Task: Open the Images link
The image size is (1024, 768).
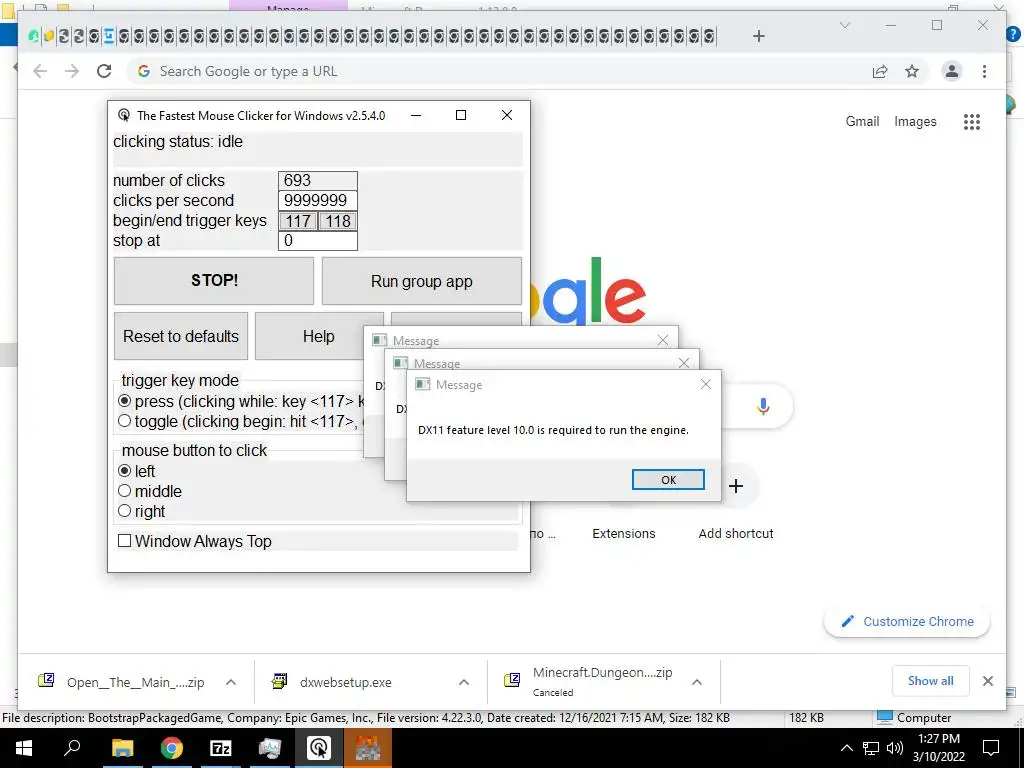Action: (915, 121)
